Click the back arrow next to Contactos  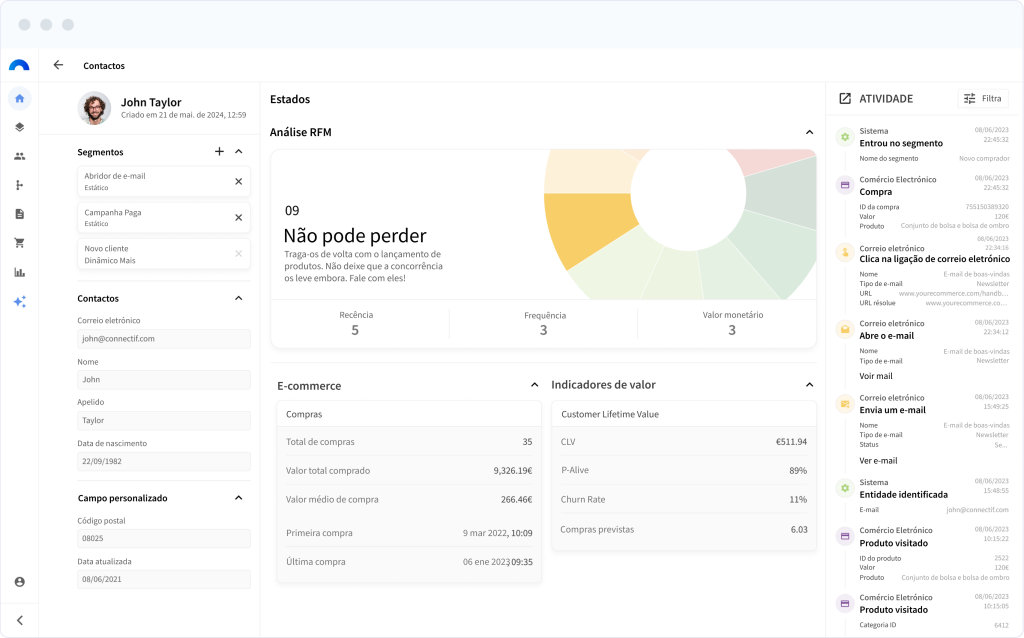[58, 65]
